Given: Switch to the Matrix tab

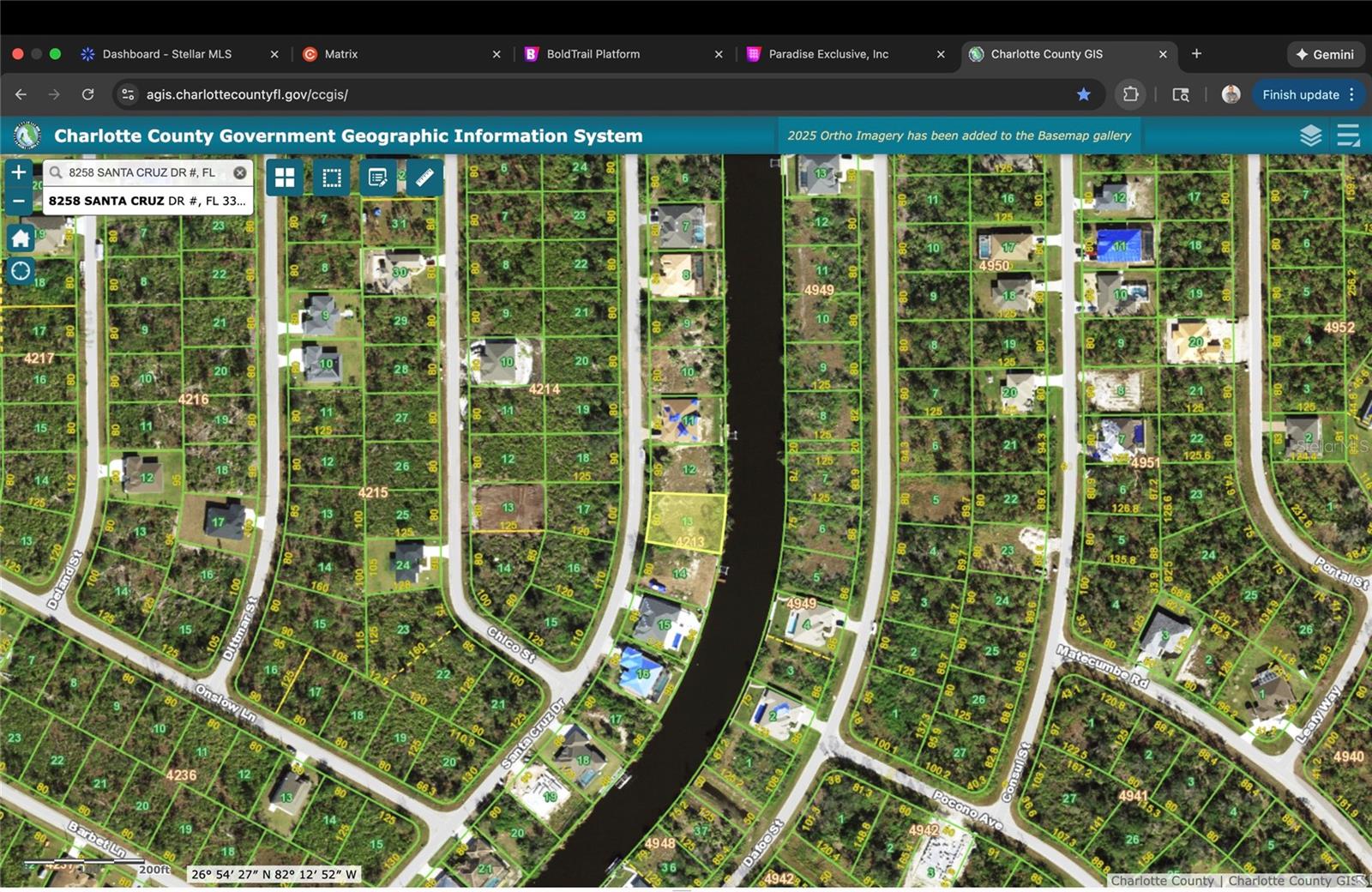Looking at the screenshot, I should (x=342, y=53).
